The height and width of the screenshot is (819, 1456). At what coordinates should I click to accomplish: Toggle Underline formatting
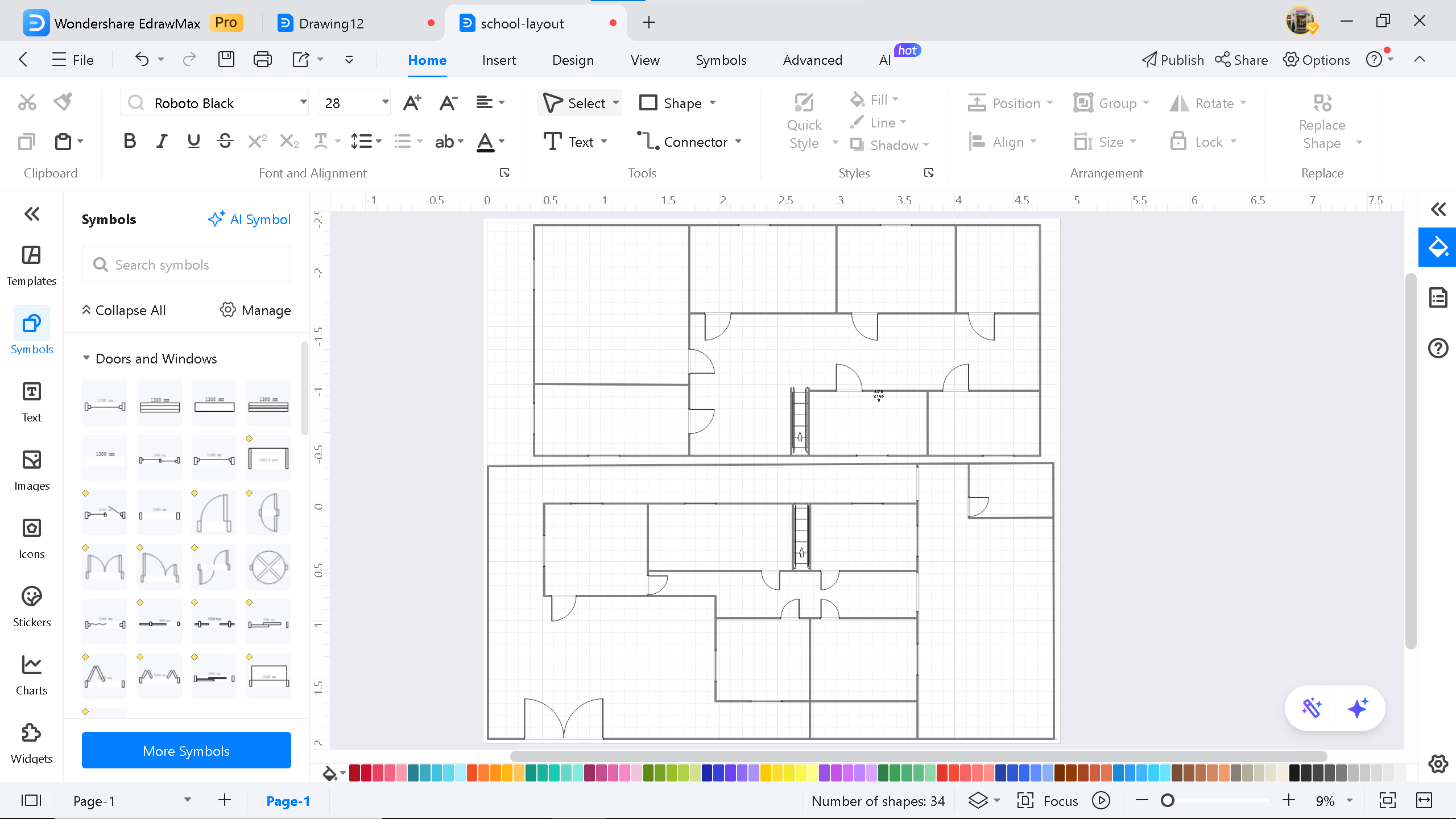193,141
